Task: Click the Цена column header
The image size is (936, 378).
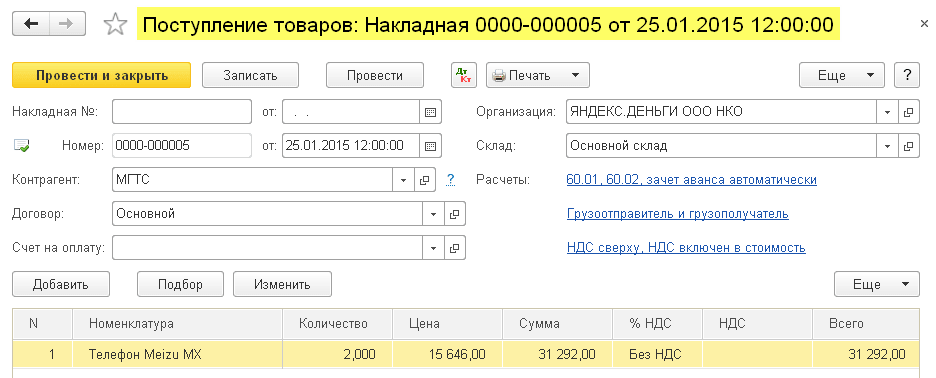Action: click(448, 324)
